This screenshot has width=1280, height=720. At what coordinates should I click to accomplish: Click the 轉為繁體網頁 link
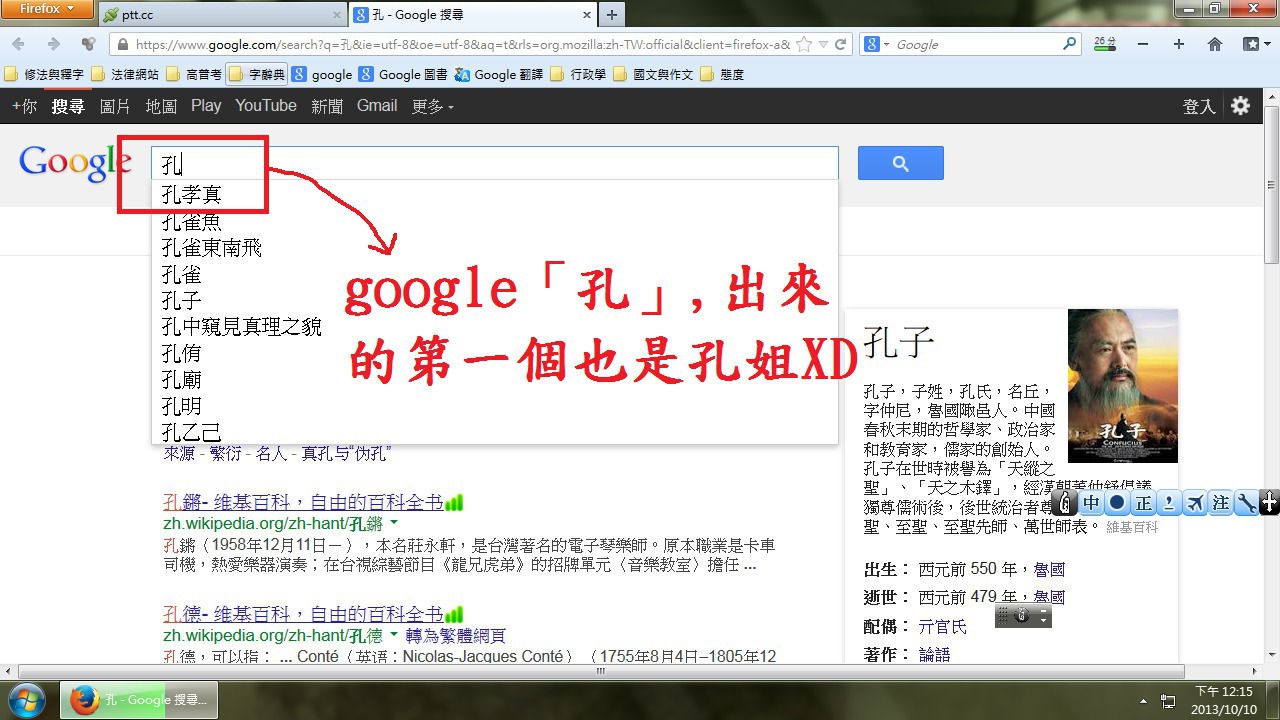[x=456, y=636]
